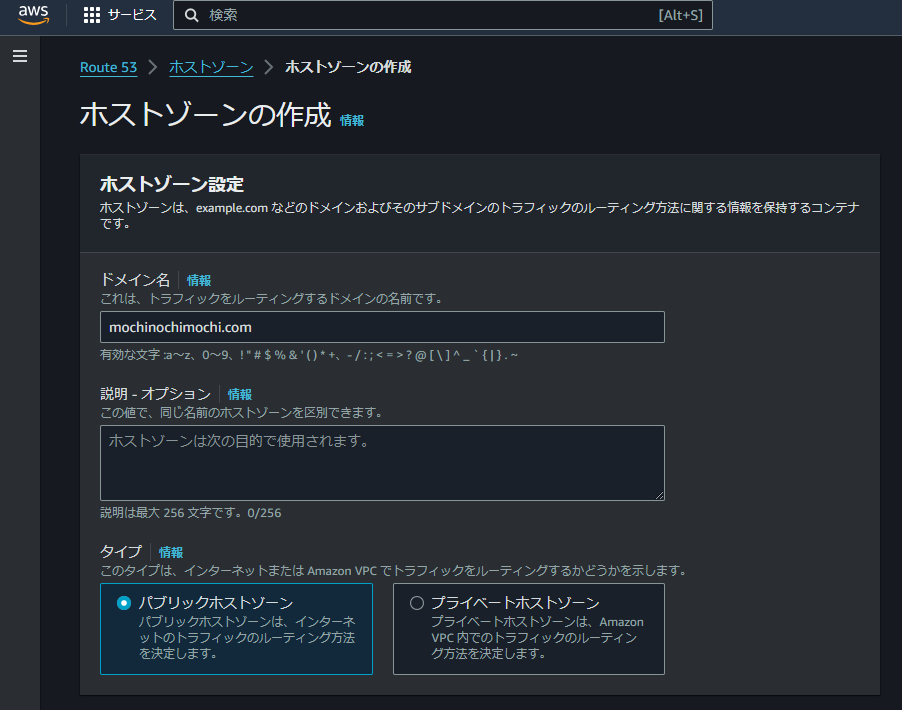Open 情報 link next to ドメイン名
Screen dimensions: 902x710
pos(198,280)
